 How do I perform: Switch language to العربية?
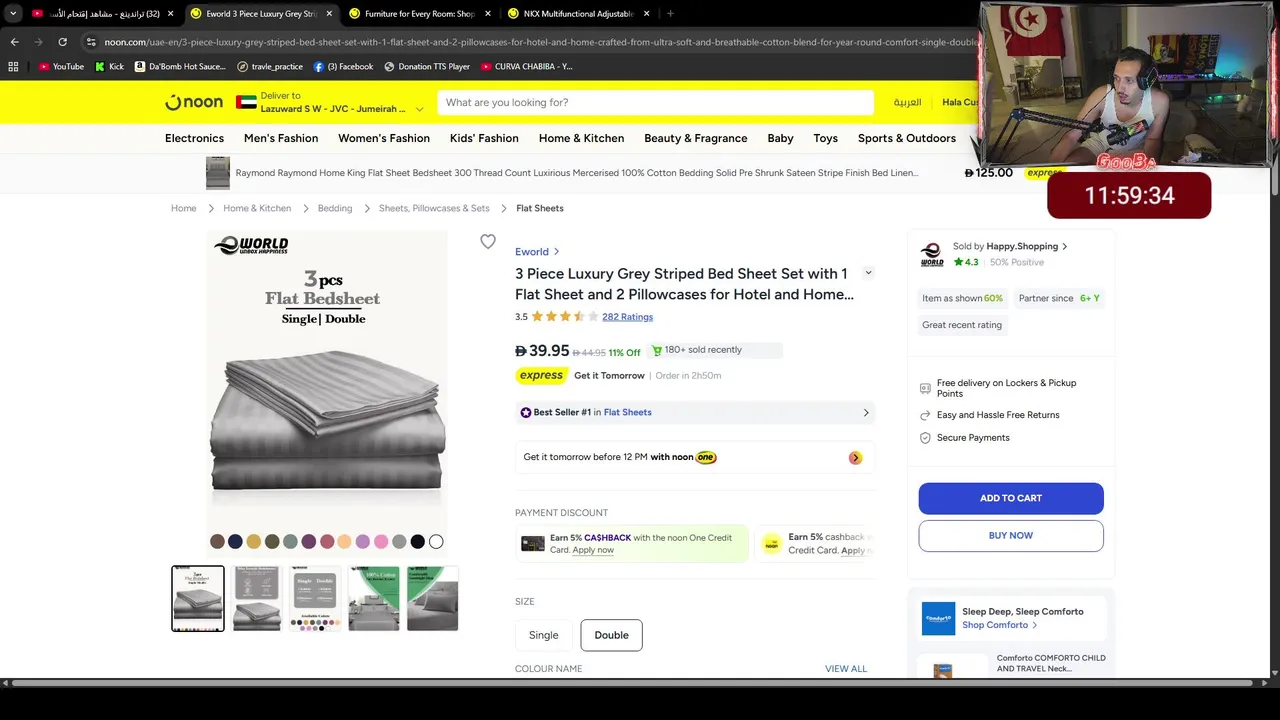pos(907,102)
